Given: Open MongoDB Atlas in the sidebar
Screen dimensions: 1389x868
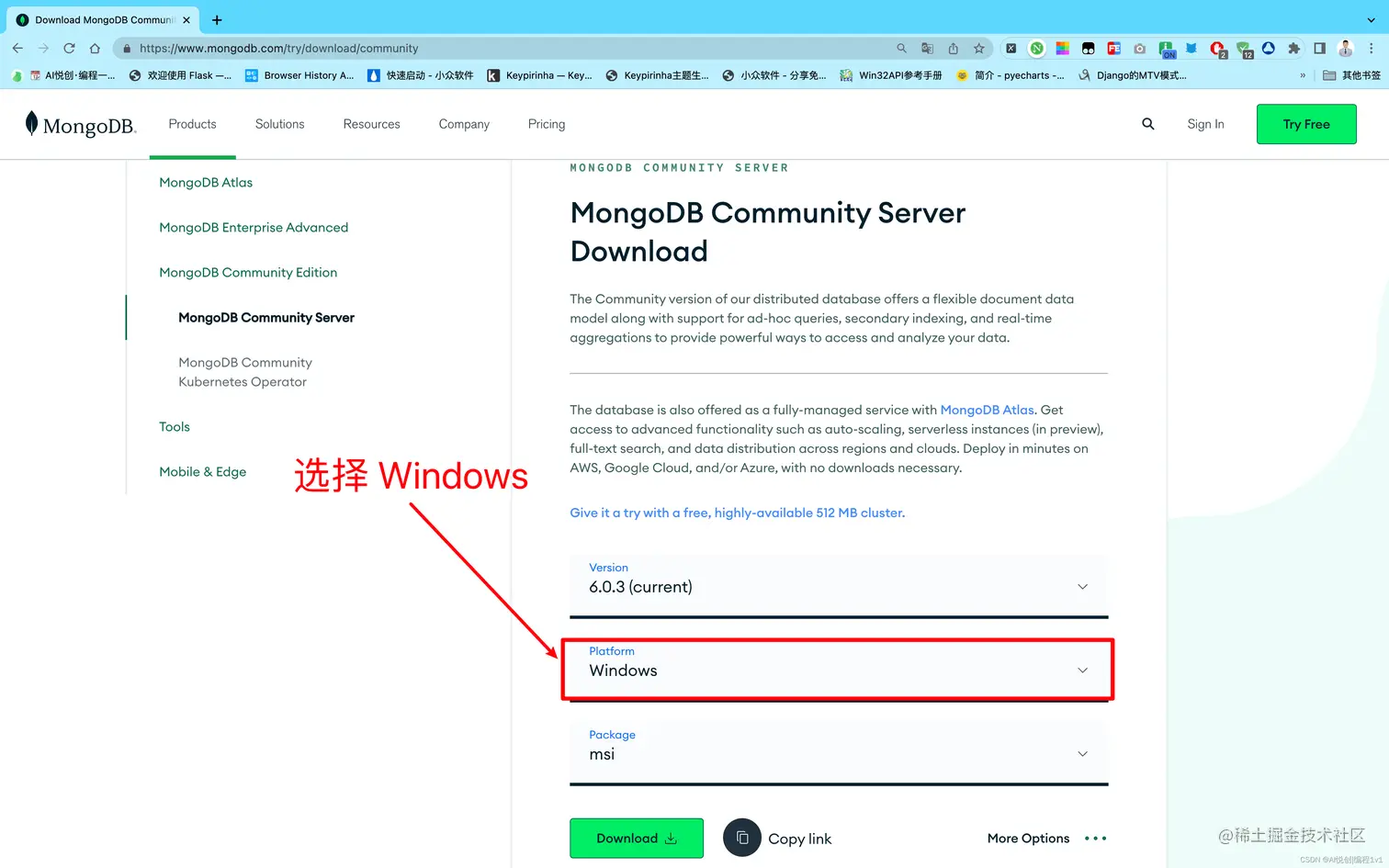Looking at the screenshot, I should click(206, 182).
